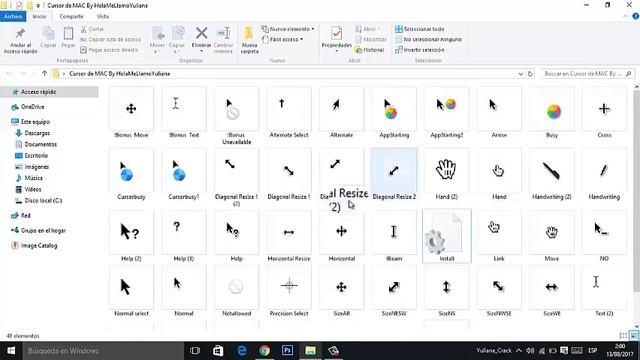The width and height of the screenshot is (640, 360).
Task: Select the Install setup file
Action: point(447,236)
